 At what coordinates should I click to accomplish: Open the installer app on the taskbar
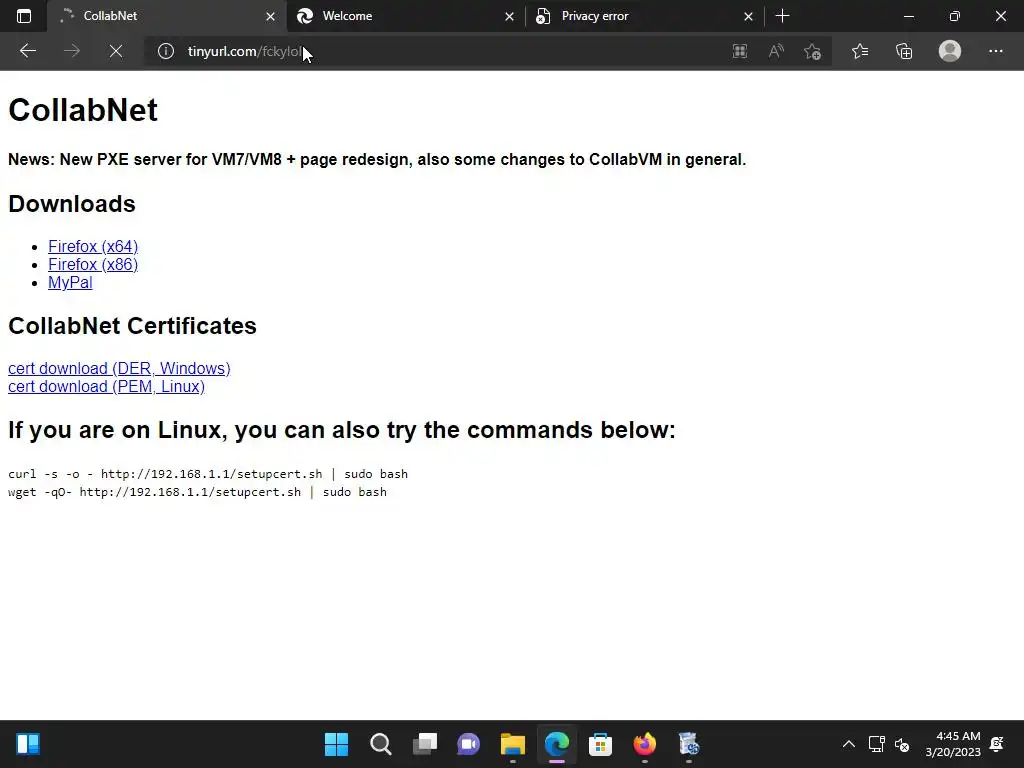click(688, 744)
